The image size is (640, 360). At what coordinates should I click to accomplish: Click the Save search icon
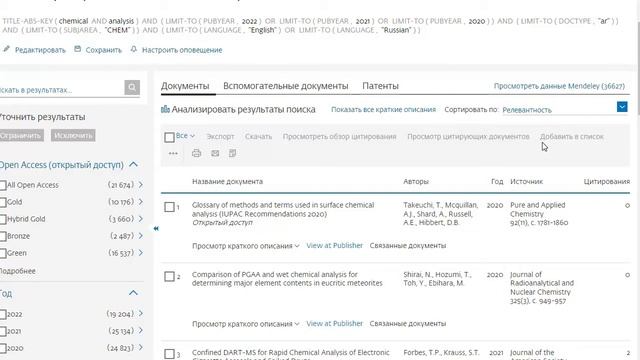click(78, 49)
